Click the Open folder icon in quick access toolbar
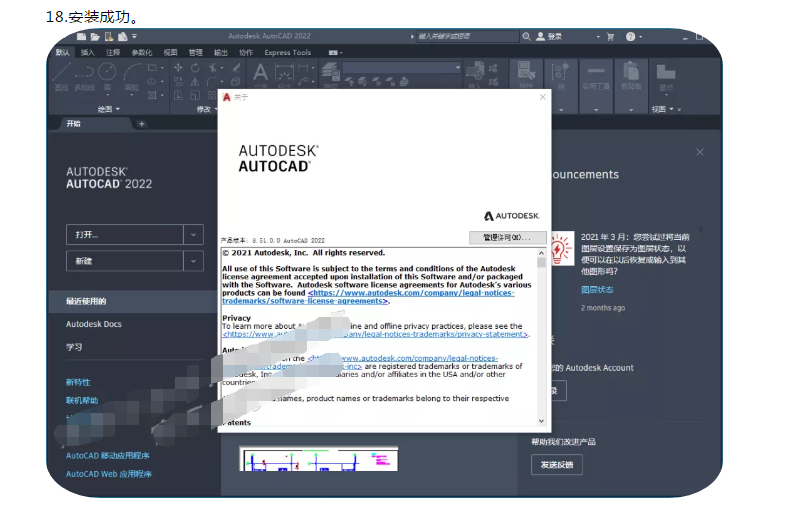 coord(95,37)
